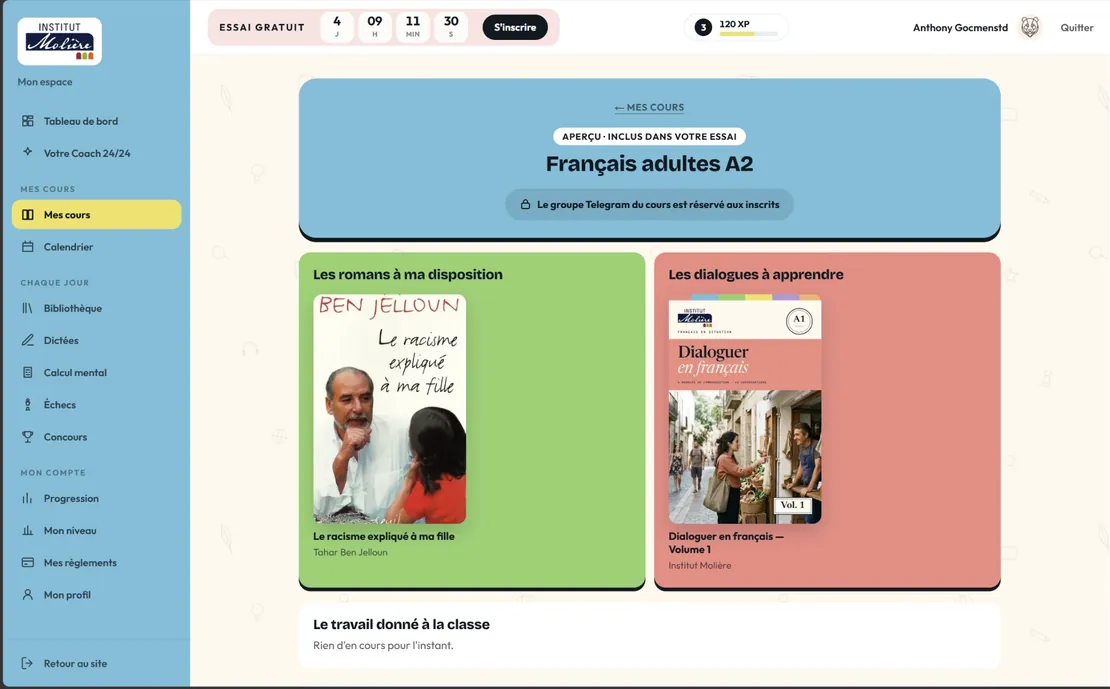Open Mes règlements
1110x689 pixels.
[x=96, y=563]
